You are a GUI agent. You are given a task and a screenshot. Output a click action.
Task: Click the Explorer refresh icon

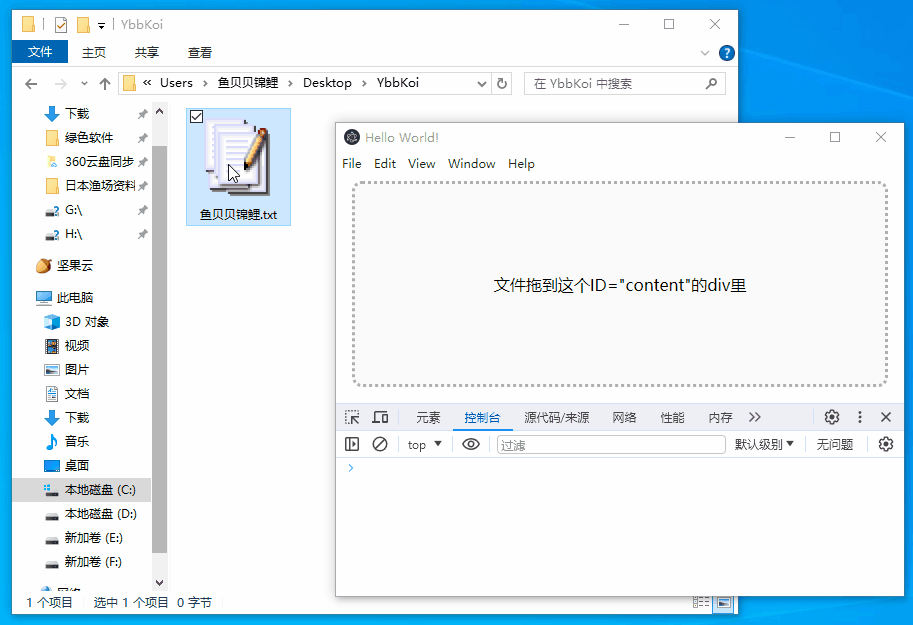pos(502,83)
